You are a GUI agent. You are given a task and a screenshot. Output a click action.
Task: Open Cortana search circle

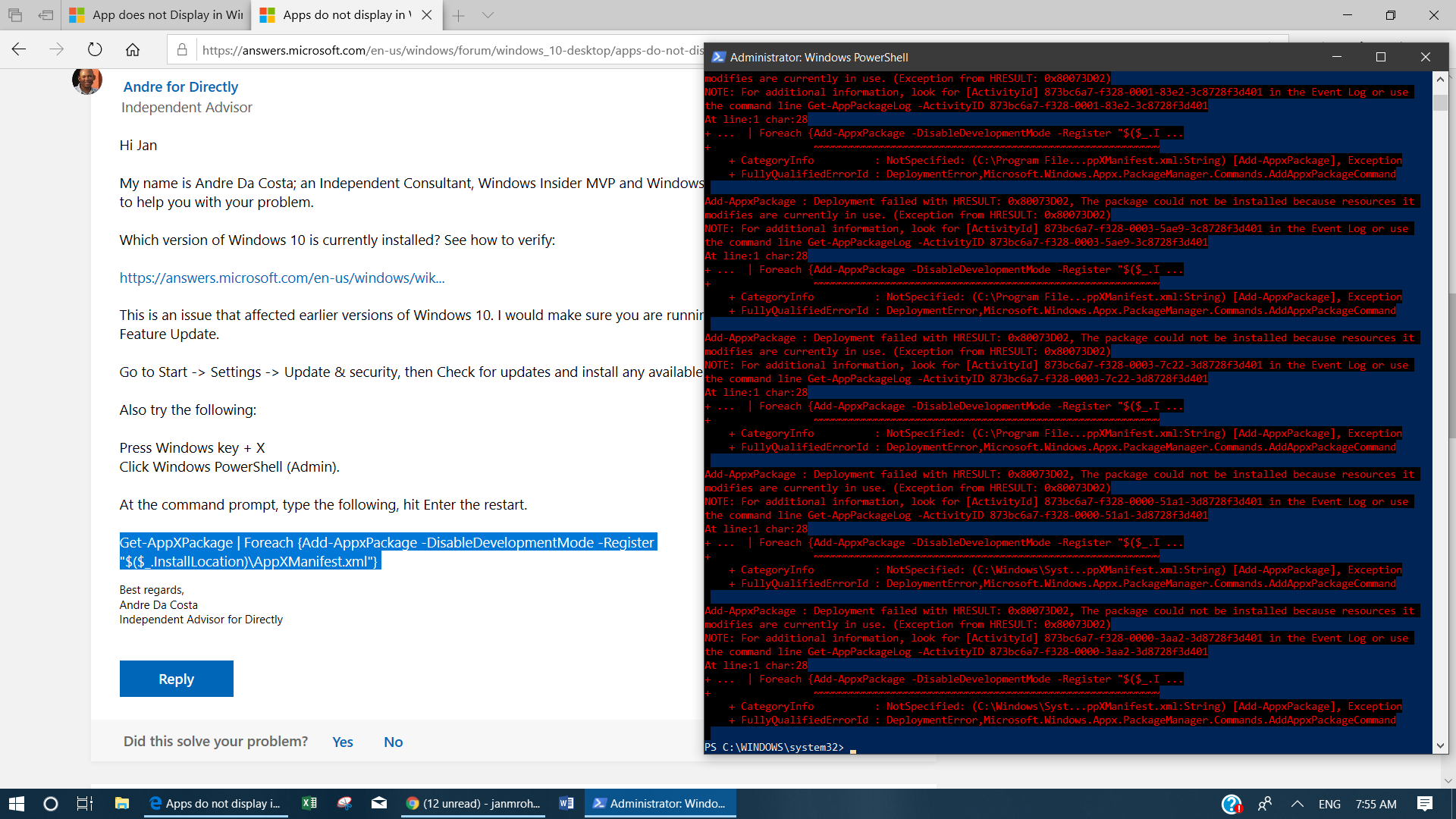[x=51, y=804]
